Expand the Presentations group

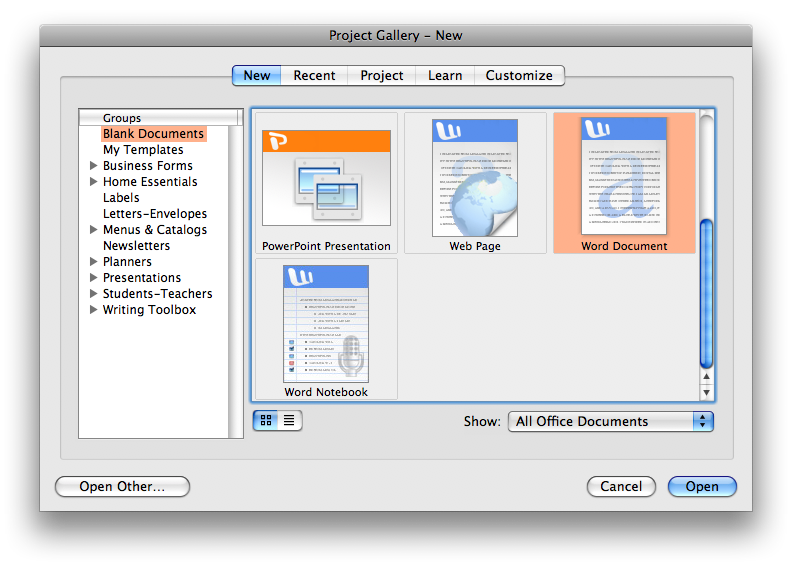[x=93, y=277]
